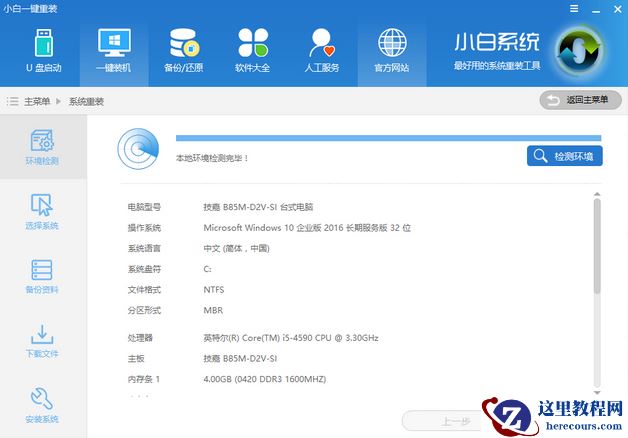The image size is (628, 438).
Task: Open 人工服务 support
Action: coord(322,51)
